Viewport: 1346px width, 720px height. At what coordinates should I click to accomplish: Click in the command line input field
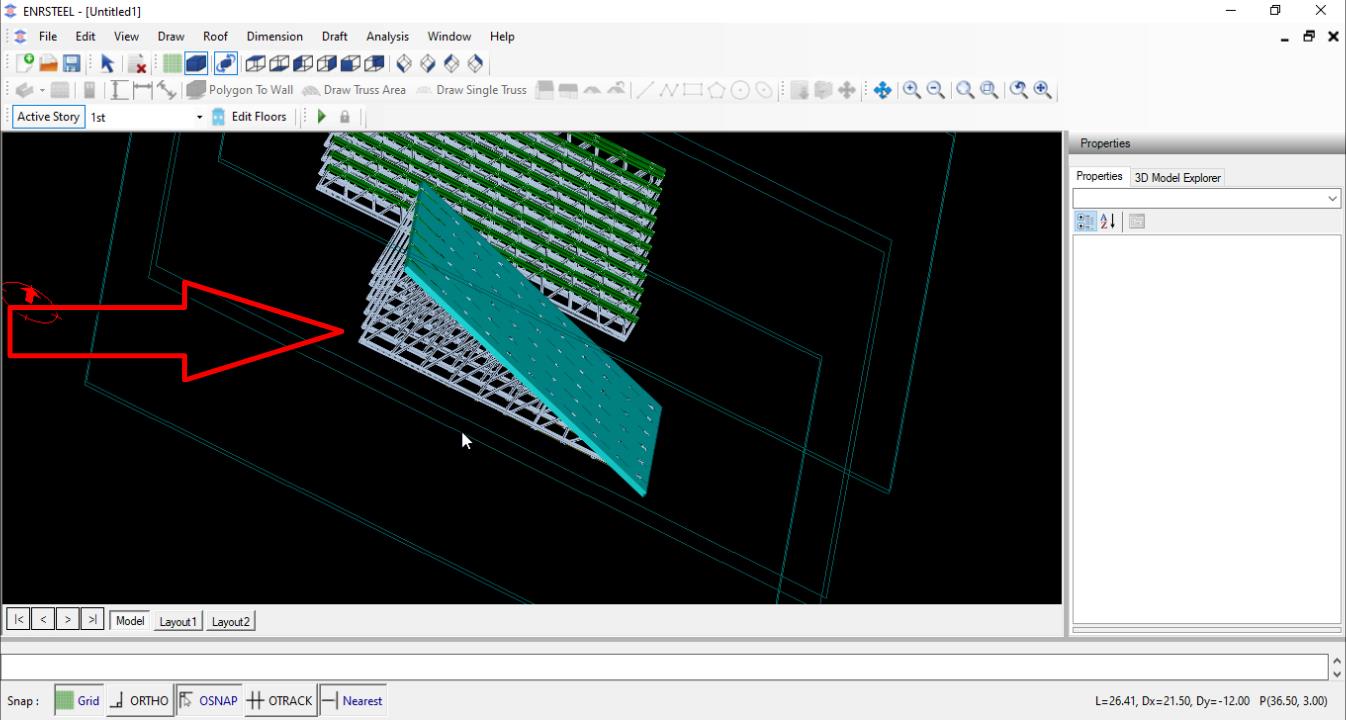660,667
